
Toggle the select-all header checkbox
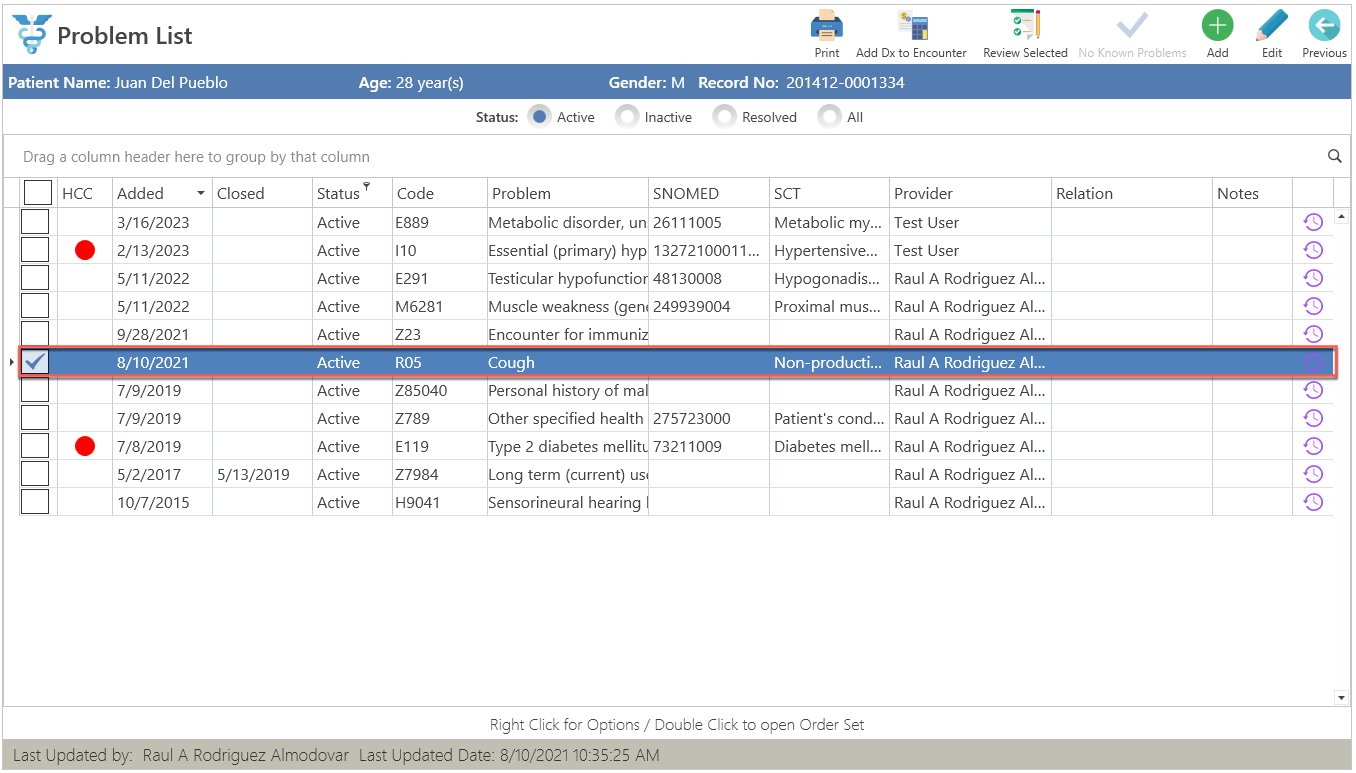[x=37, y=193]
